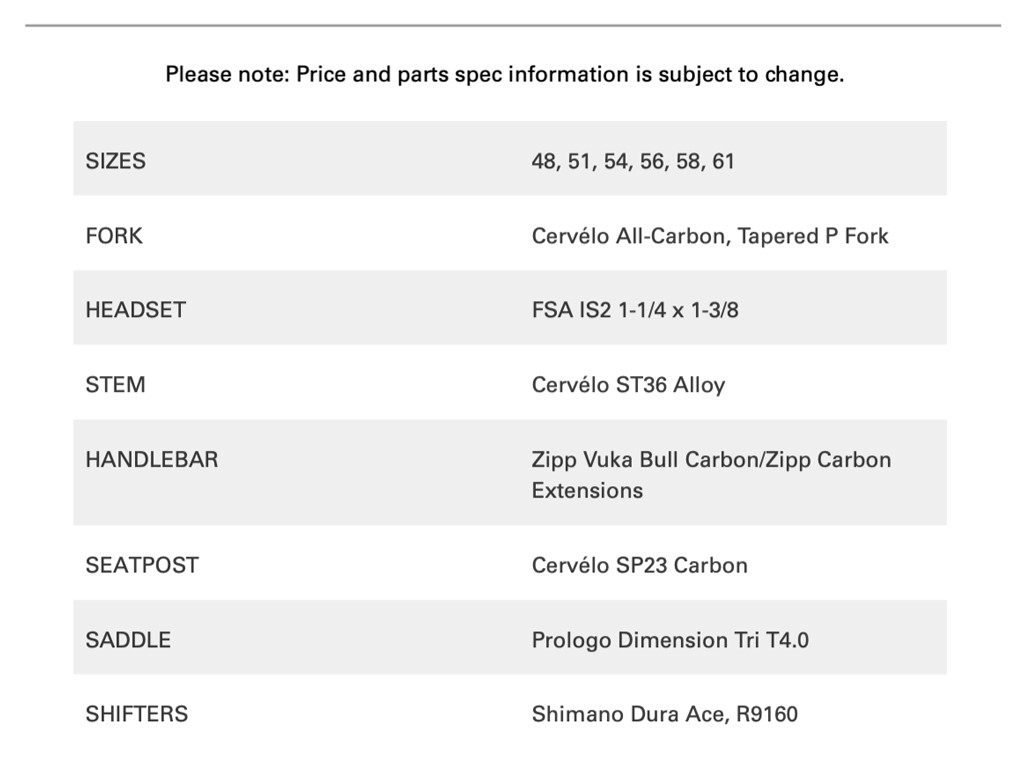
Task: Click the SADDLE row label
Action: 128,640
